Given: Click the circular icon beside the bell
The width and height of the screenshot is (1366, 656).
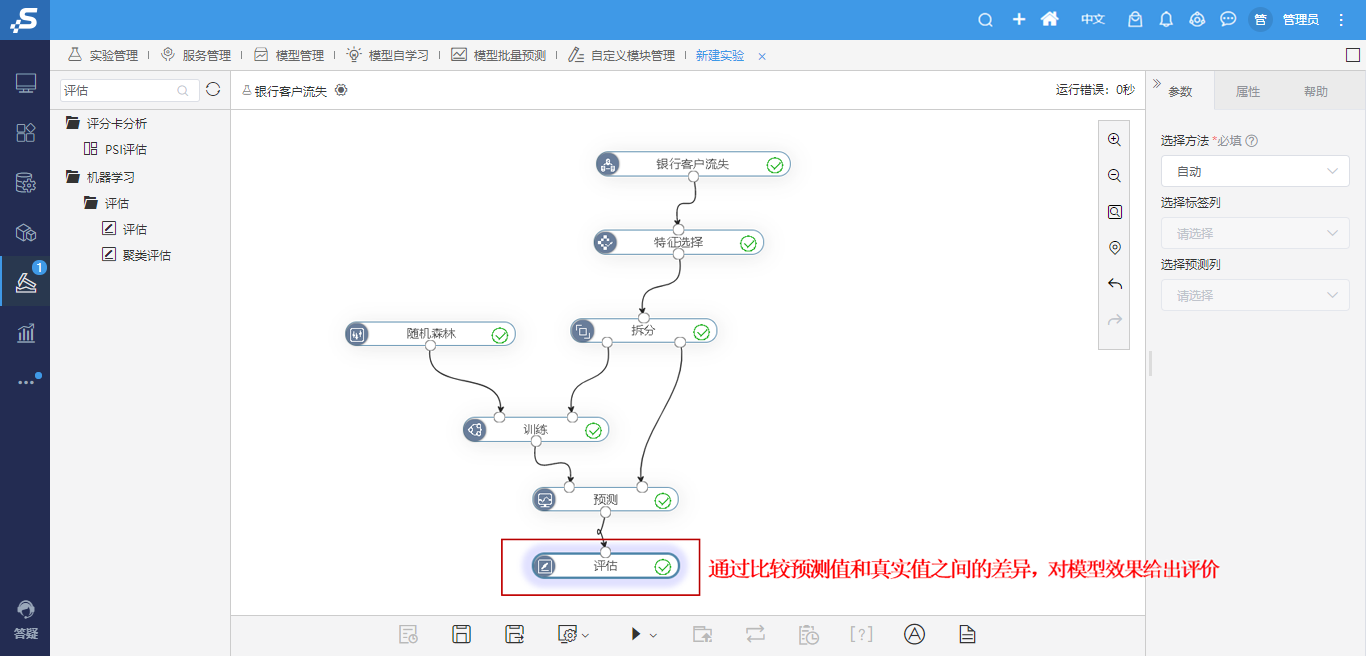Looking at the screenshot, I should click(x=1197, y=20).
